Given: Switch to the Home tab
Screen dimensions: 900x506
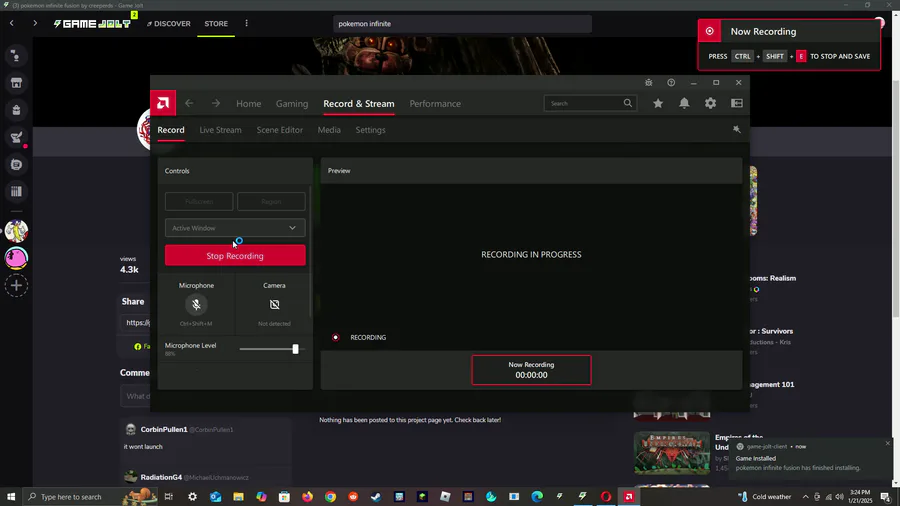Looking at the screenshot, I should pos(249,104).
